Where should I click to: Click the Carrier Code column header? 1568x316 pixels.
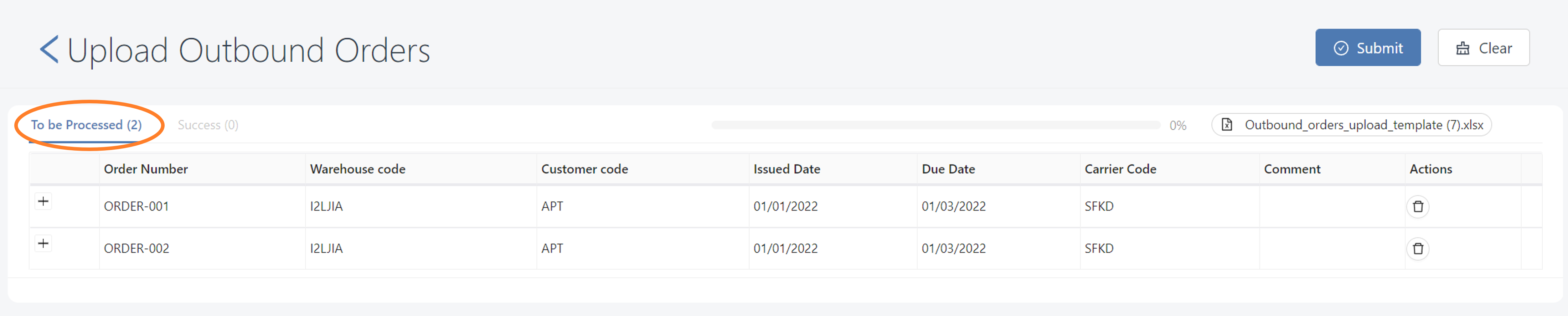click(x=1120, y=169)
